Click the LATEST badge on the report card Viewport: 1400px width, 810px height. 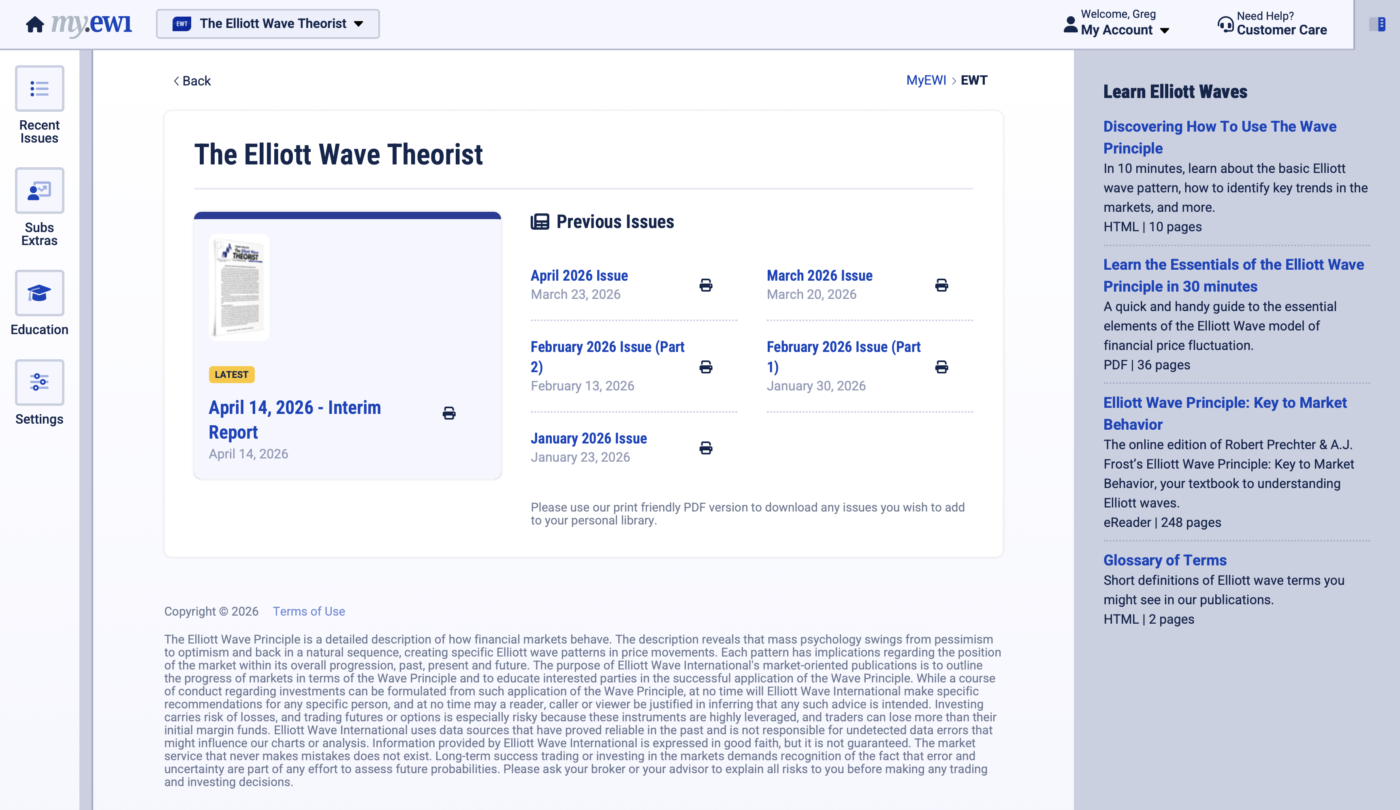(232, 375)
